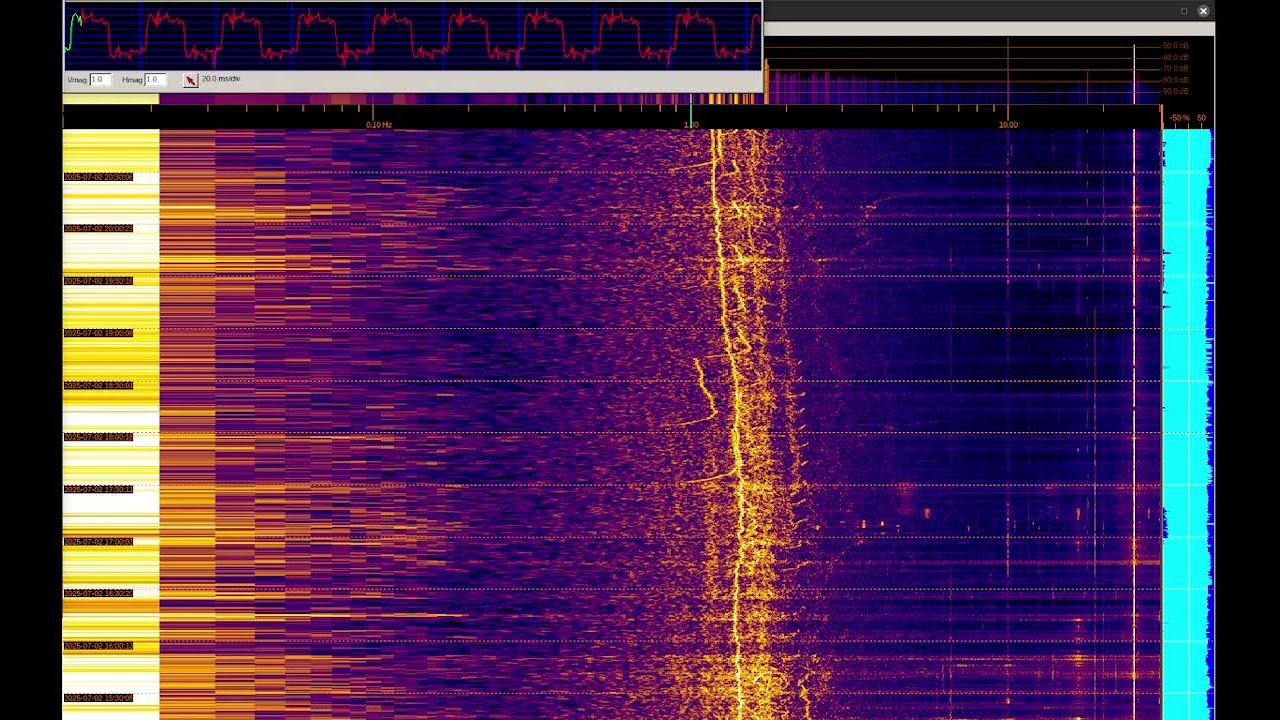Click the 2025-07-02 16:00 timestamp marker
This screenshot has height=720, width=1280.
pos(98,646)
